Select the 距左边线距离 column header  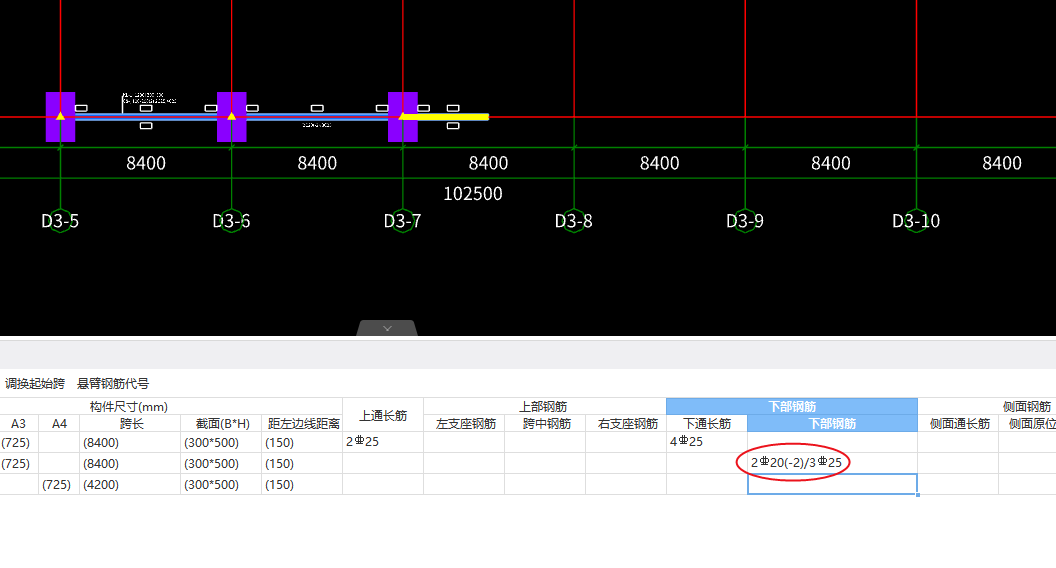pos(302,423)
